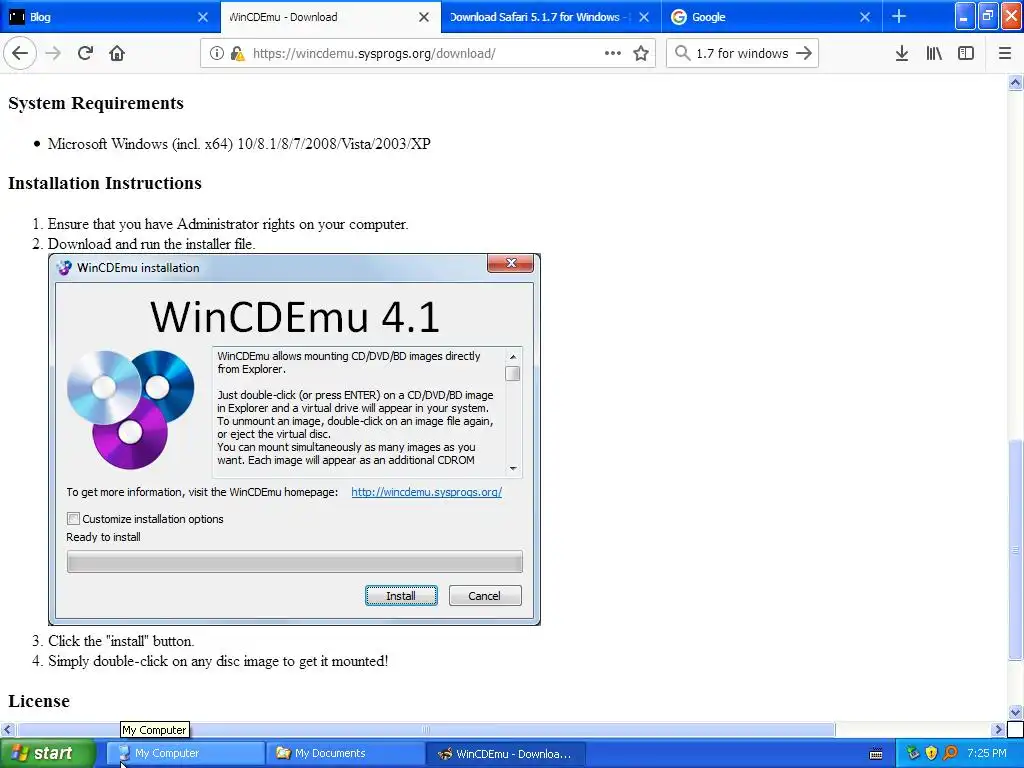Click the search box with '1.7 for windows'
Screen dimensions: 1024x768
(742, 53)
